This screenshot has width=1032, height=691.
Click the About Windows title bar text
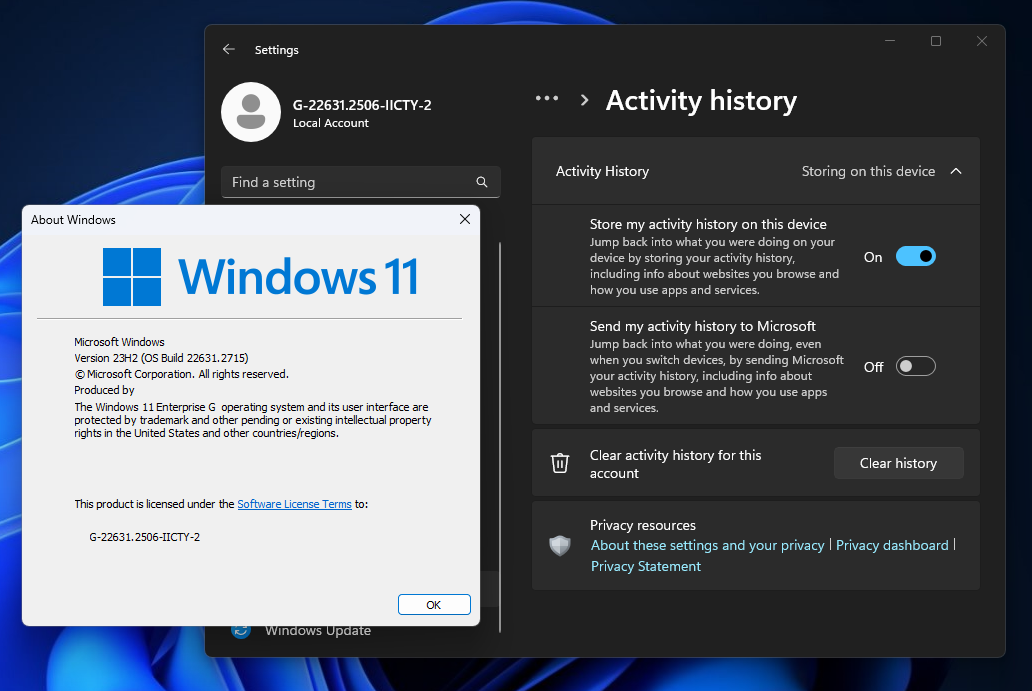73,220
